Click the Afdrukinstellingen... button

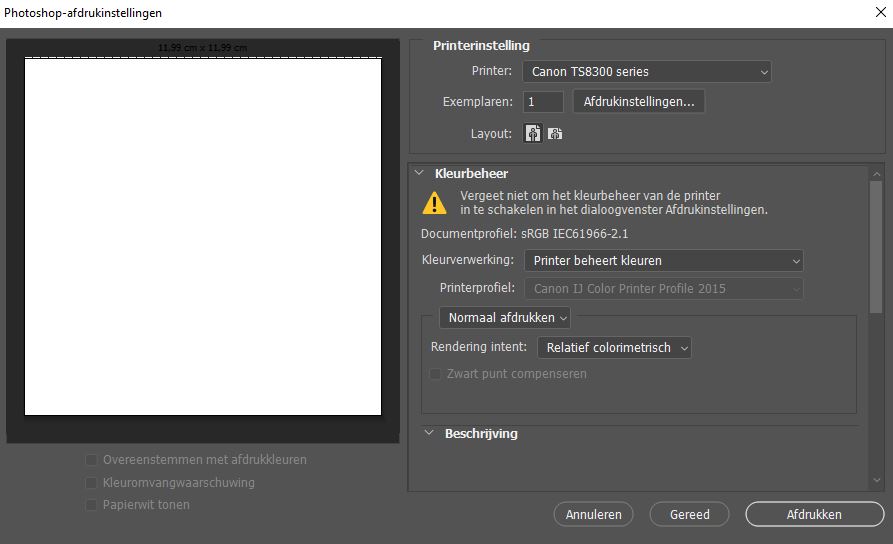coord(638,102)
